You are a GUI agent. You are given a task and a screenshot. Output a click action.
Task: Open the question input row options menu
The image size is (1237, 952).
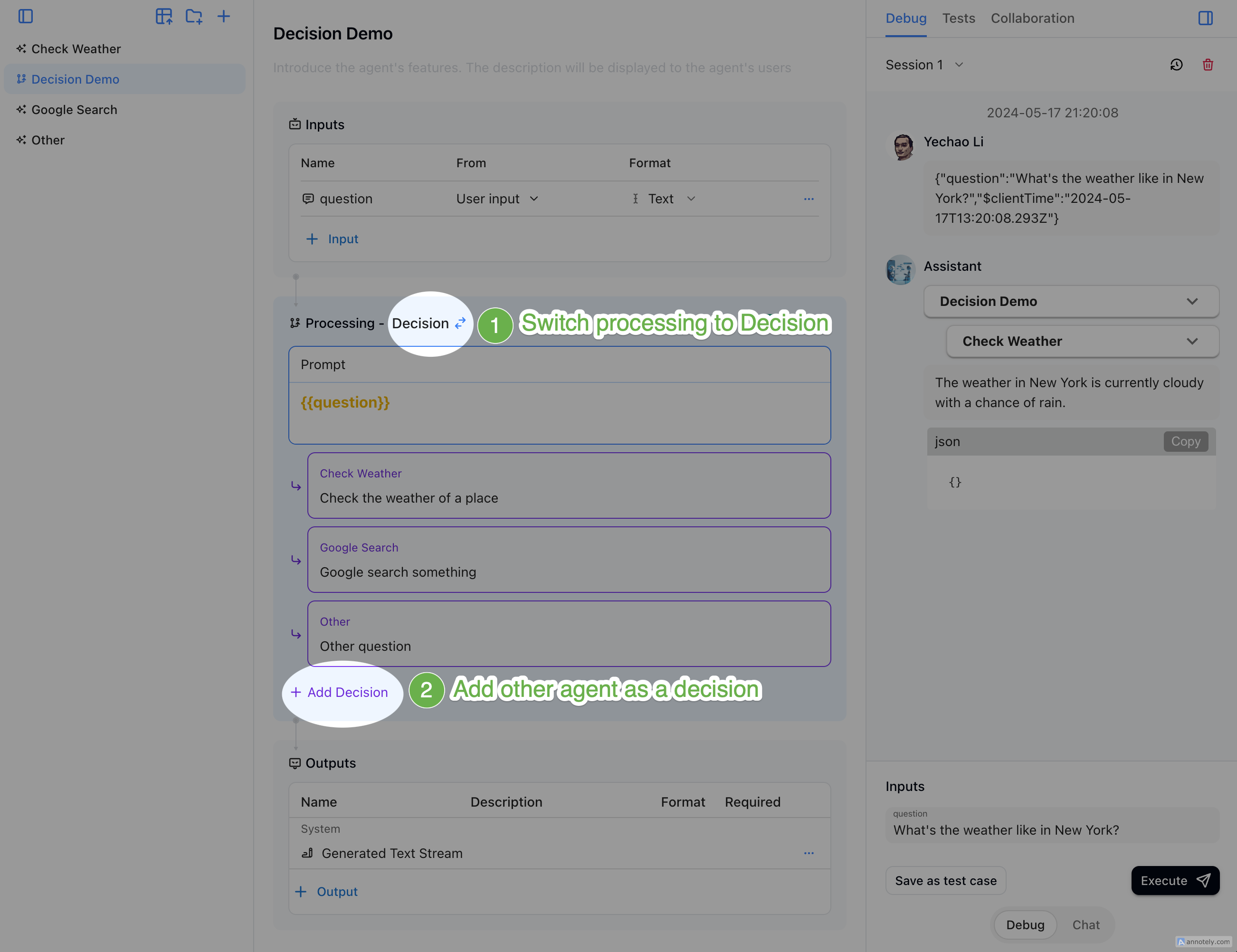point(808,199)
